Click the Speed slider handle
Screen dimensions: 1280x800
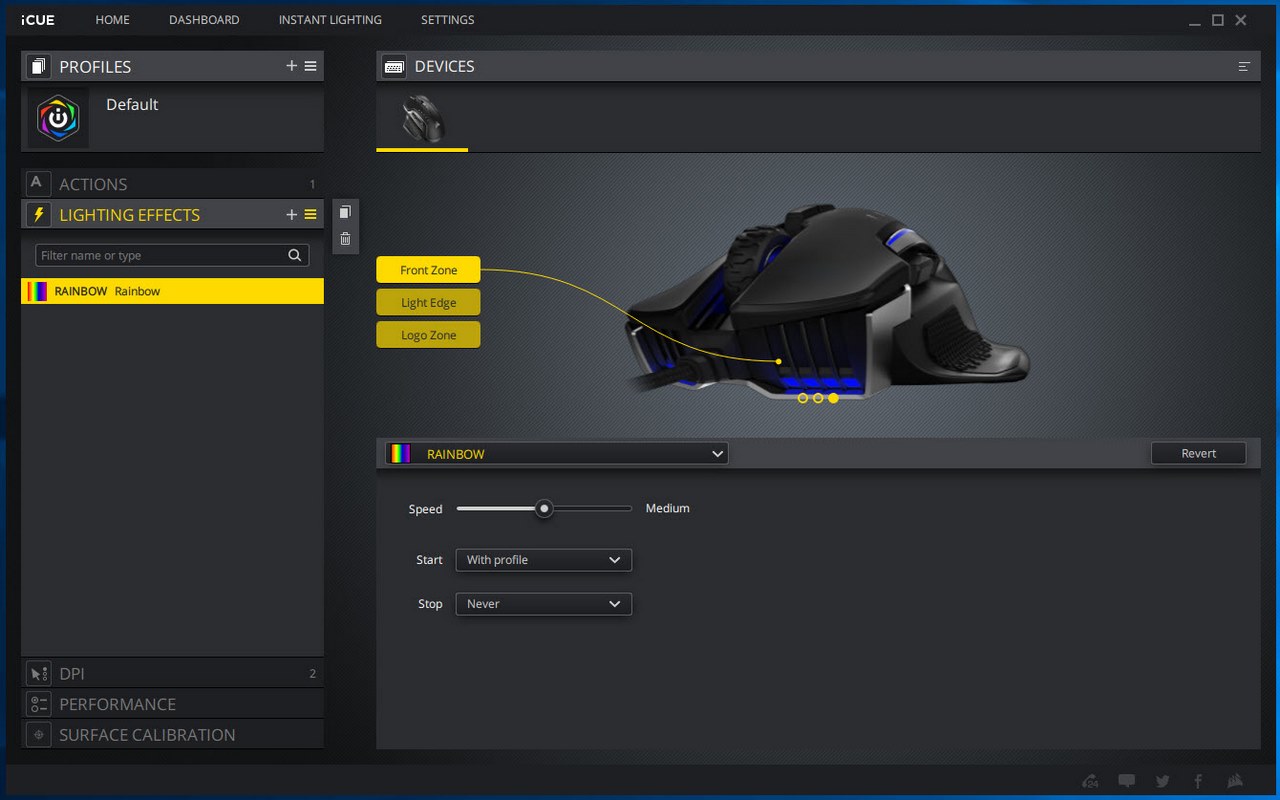pos(544,508)
